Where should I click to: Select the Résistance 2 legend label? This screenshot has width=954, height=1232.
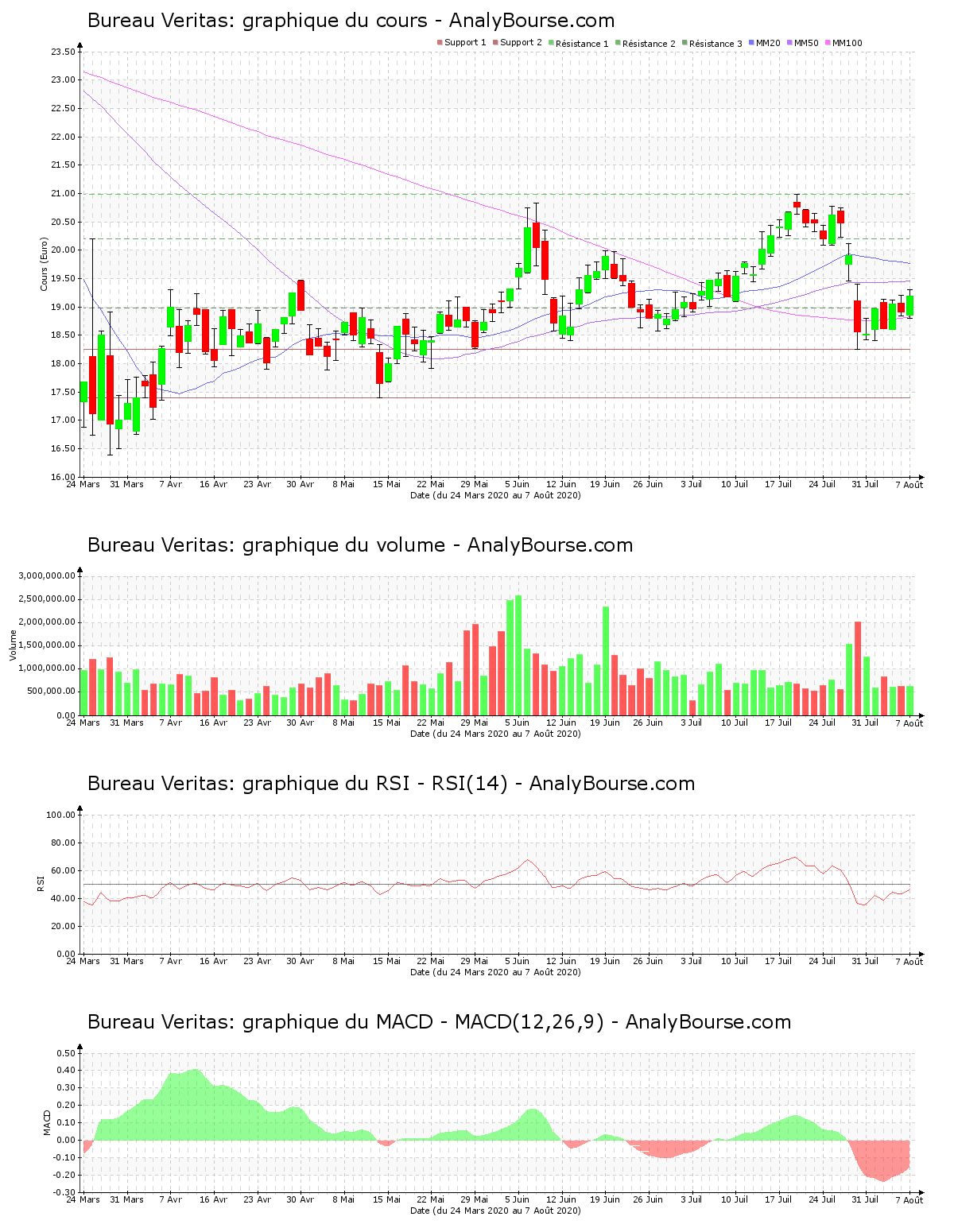click(x=649, y=43)
